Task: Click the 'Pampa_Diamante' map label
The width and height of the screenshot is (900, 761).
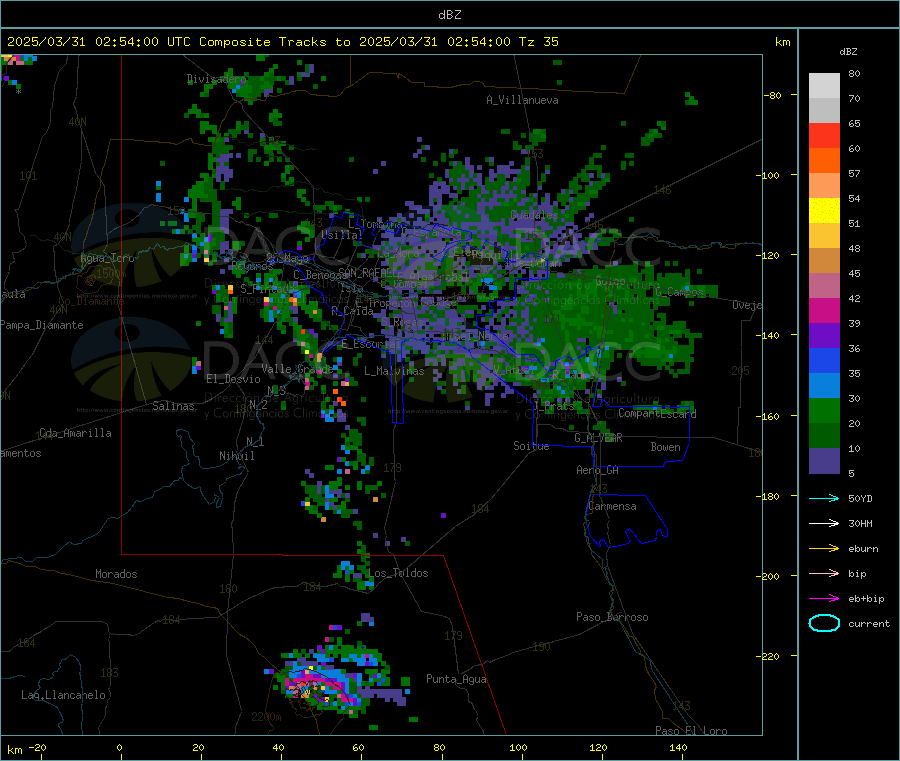Action: (42, 325)
